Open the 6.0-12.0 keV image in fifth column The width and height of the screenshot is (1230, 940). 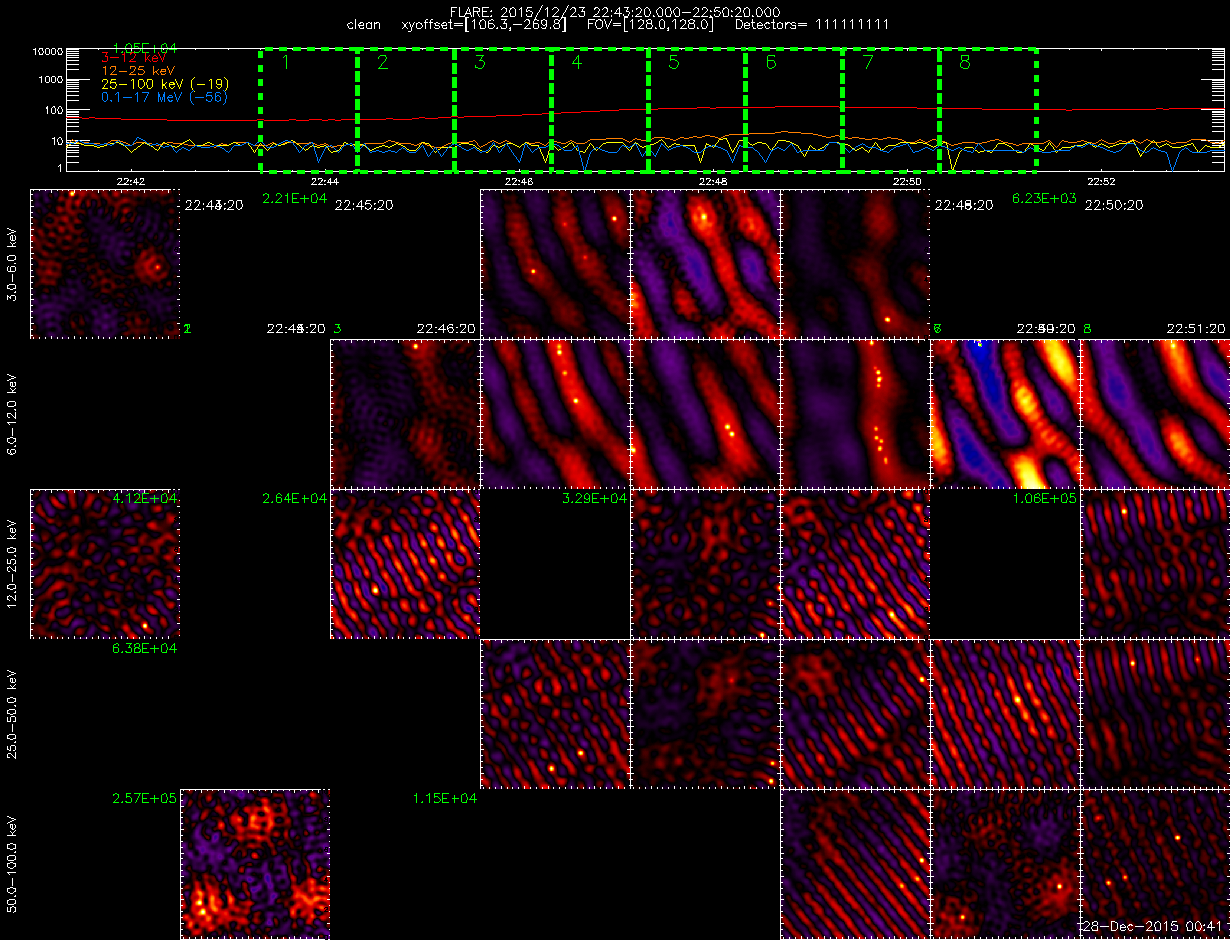[x=705, y=414]
